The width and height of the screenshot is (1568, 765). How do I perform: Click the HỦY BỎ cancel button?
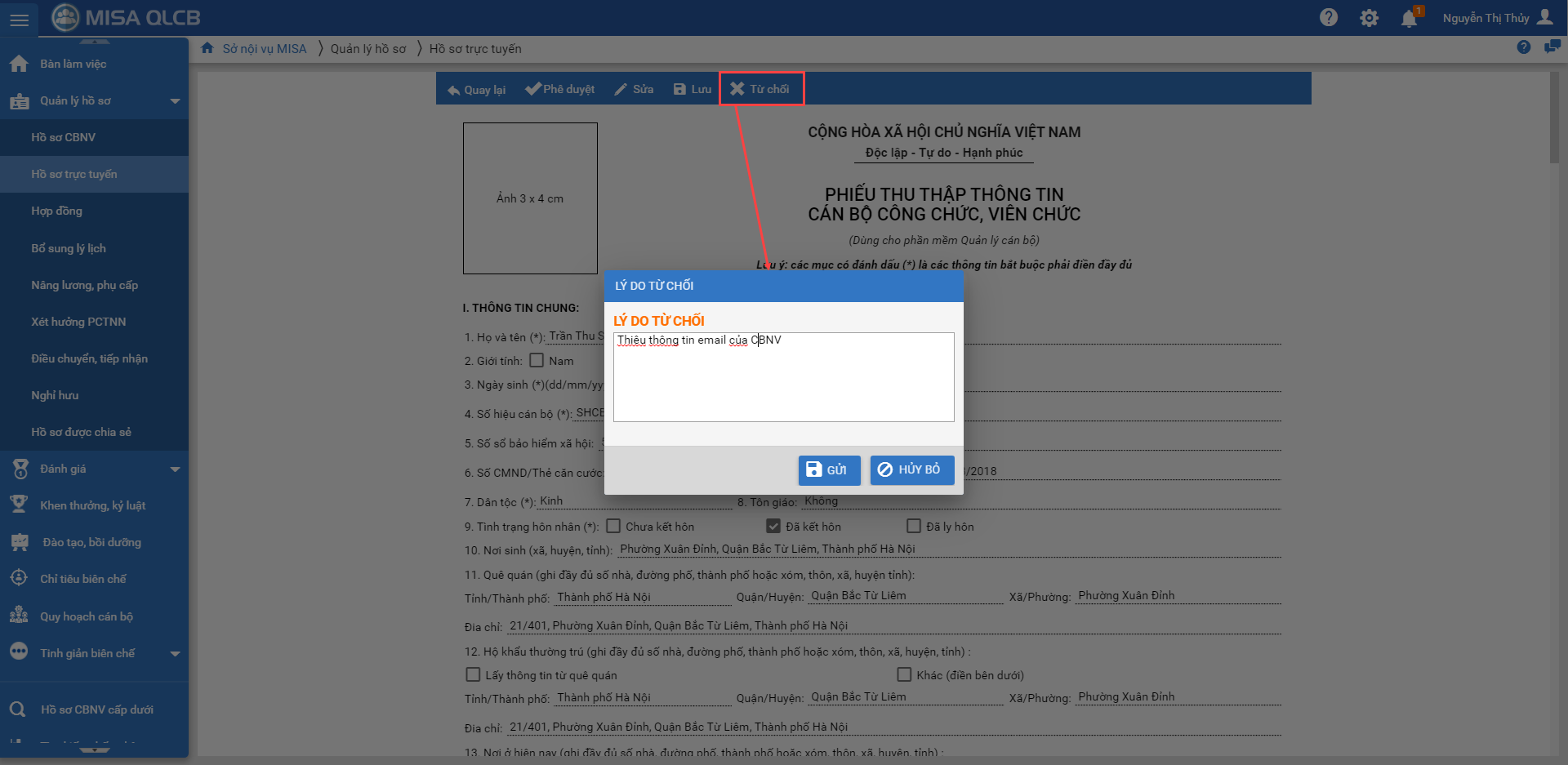tap(911, 469)
